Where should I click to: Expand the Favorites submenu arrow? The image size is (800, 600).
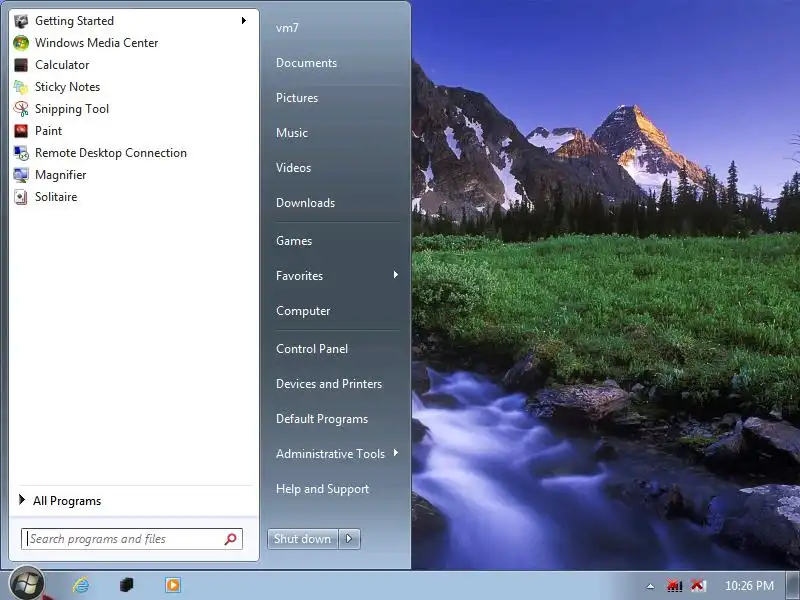(x=396, y=275)
